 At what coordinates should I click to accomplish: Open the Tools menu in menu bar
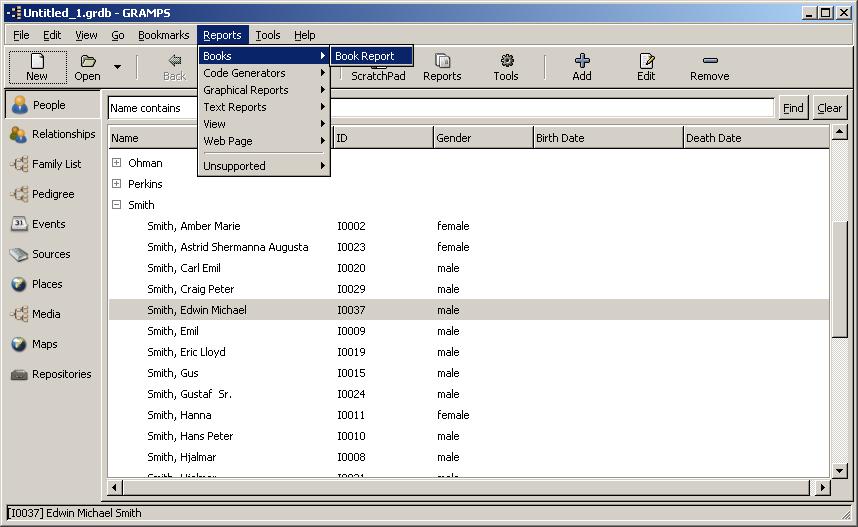[268, 35]
